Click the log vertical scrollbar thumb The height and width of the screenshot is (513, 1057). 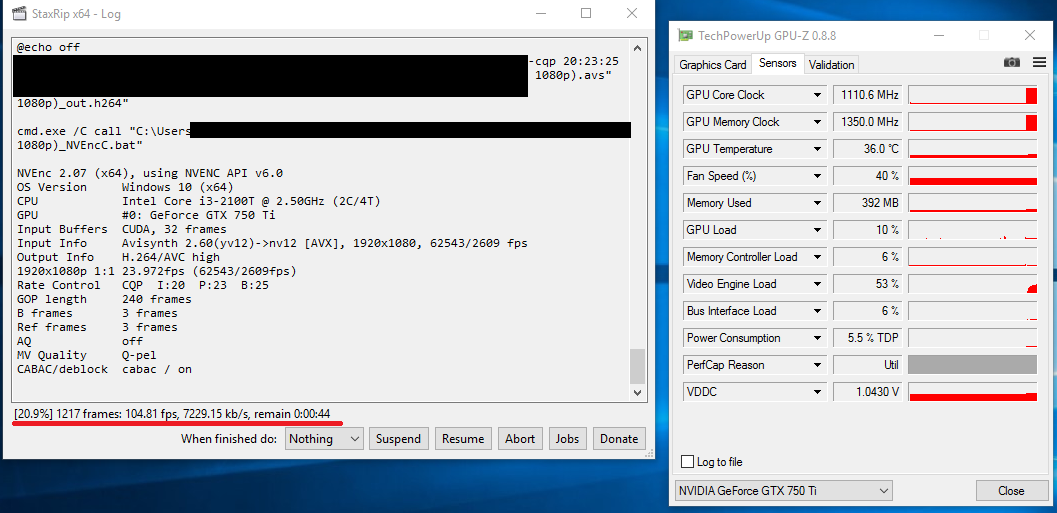(637, 365)
